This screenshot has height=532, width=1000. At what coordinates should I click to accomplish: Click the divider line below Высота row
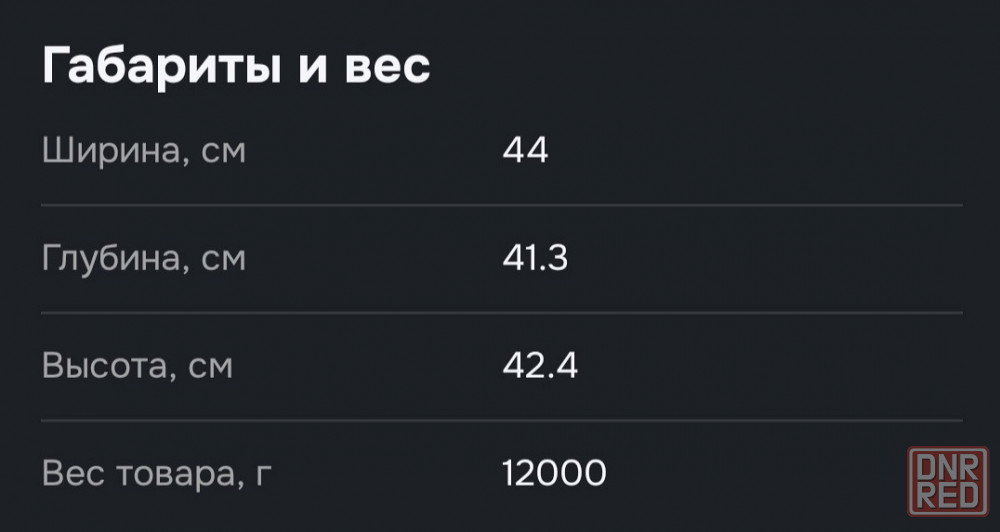501,420
